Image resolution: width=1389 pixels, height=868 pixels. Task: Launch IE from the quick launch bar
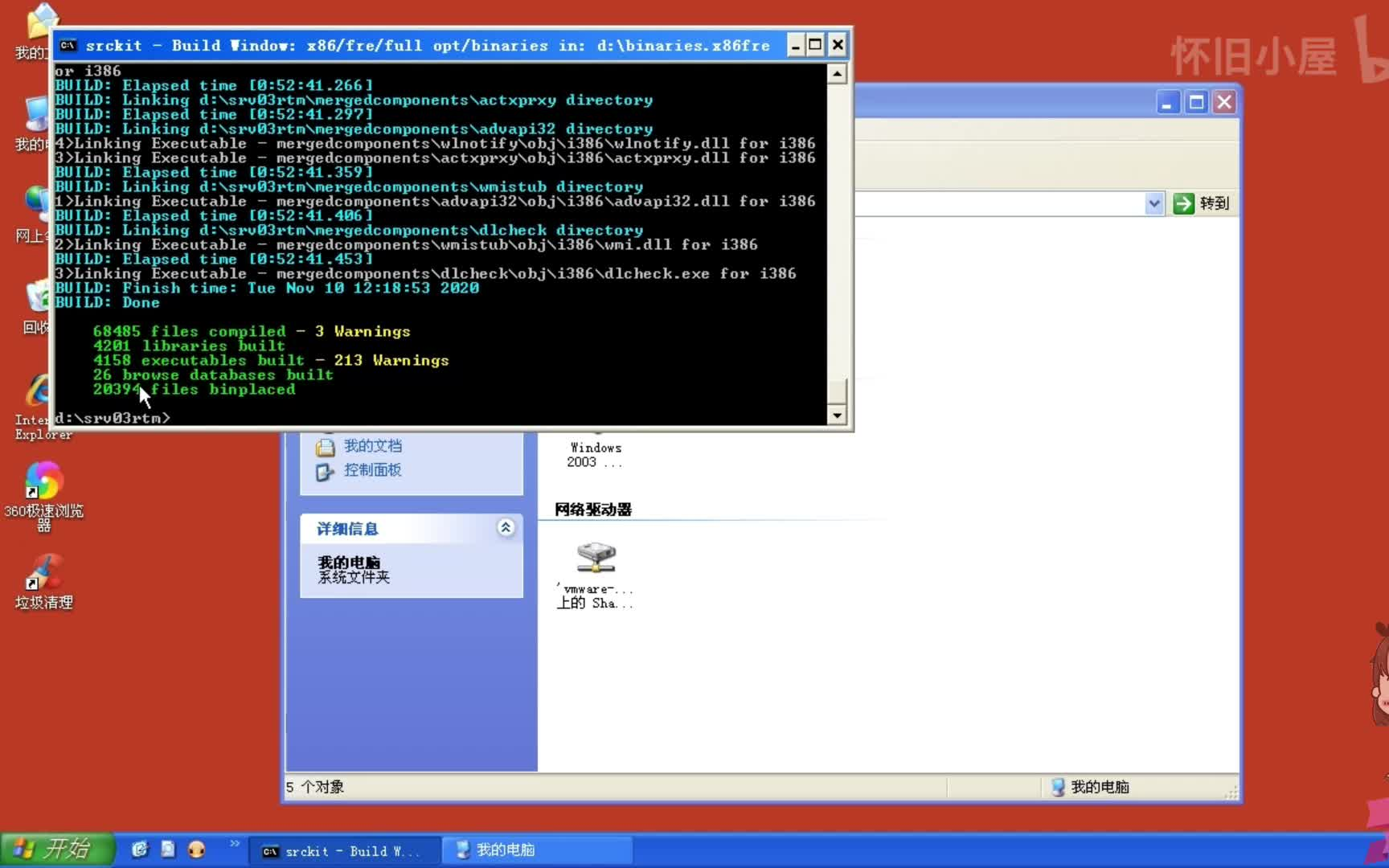click(x=141, y=850)
